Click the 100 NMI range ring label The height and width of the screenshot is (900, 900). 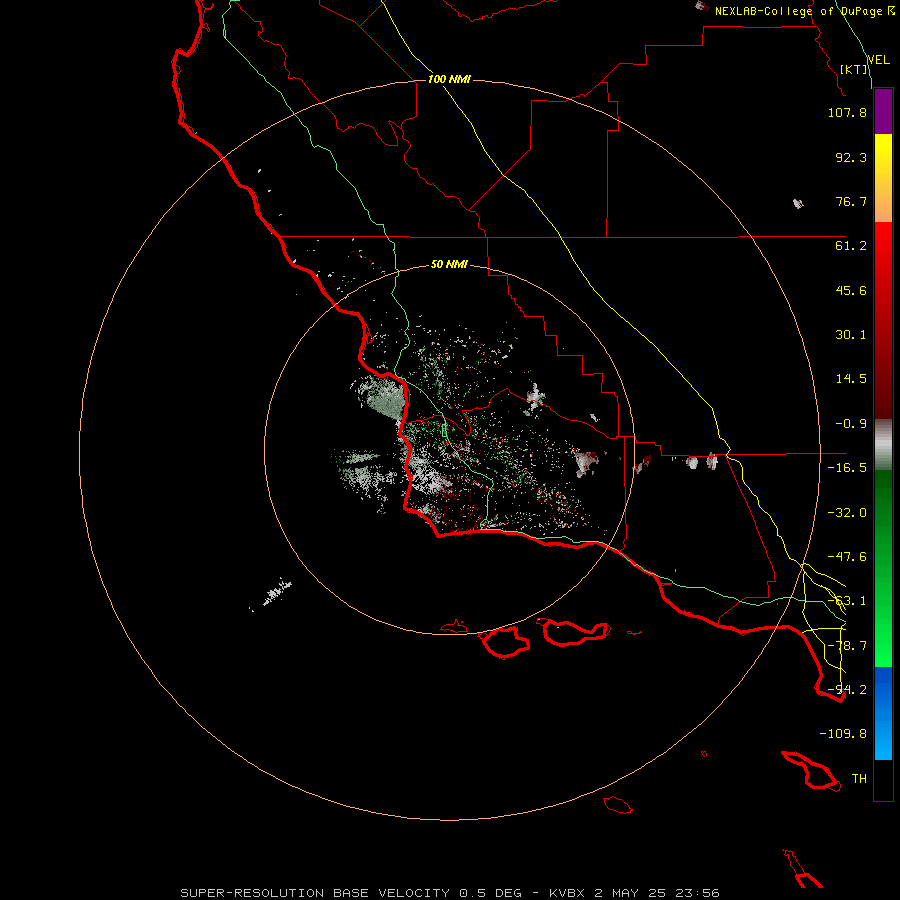pyautogui.click(x=449, y=79)
